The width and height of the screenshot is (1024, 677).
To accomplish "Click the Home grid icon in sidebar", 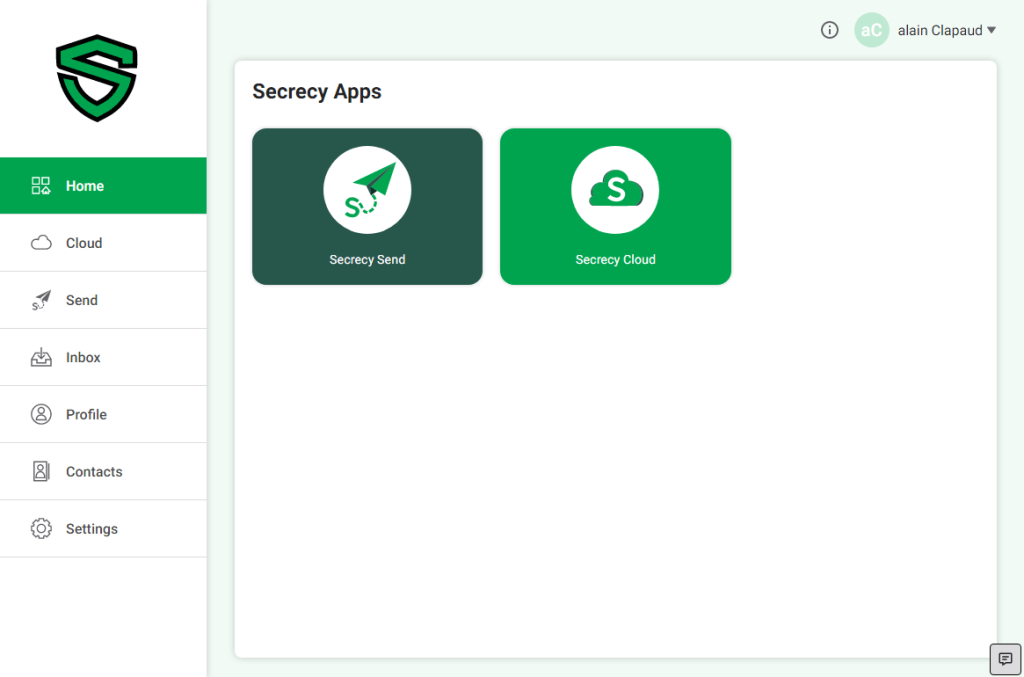I will pyautogui.click(x=41, y=186).
